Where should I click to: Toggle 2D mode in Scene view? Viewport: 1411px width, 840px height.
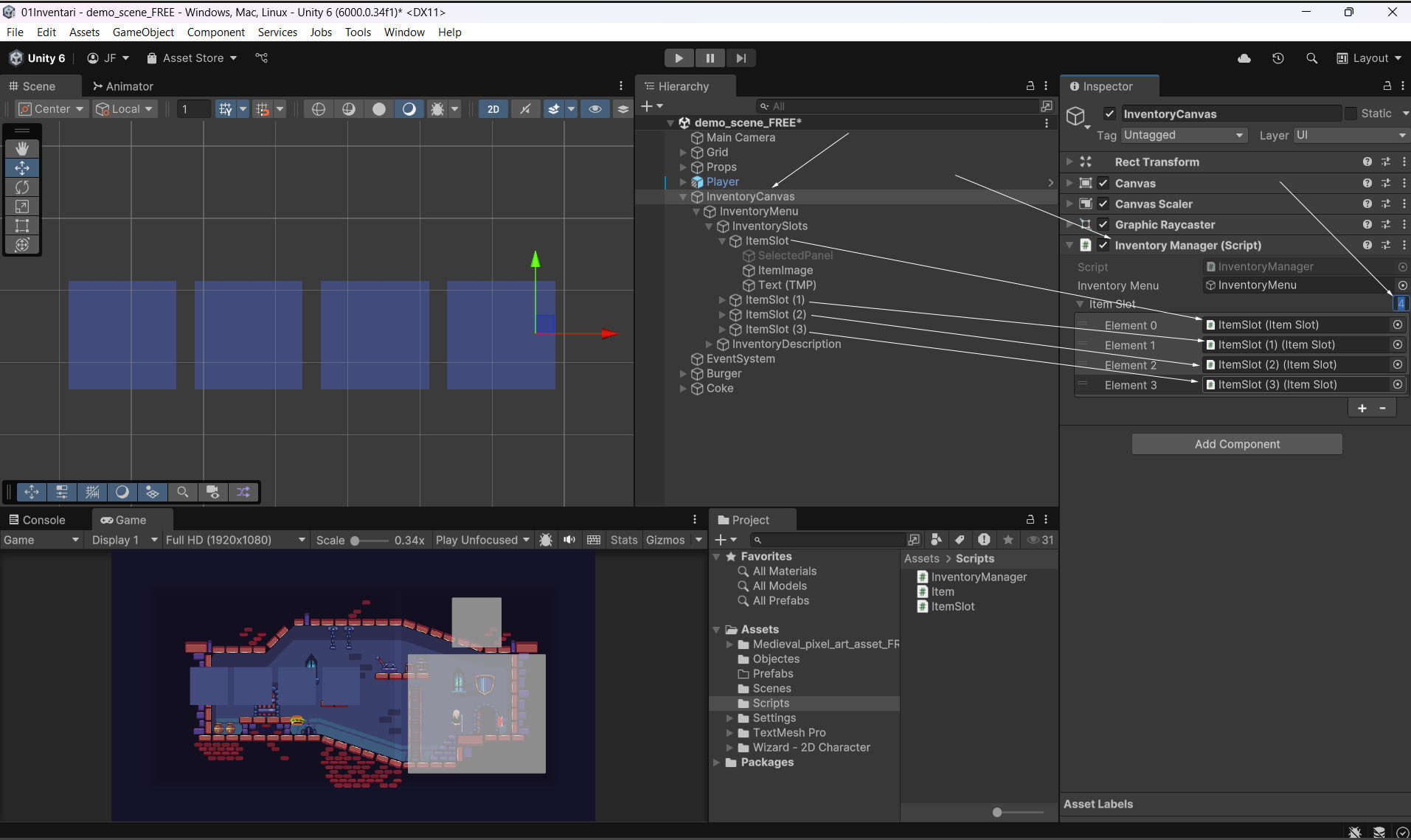(493, 109)
